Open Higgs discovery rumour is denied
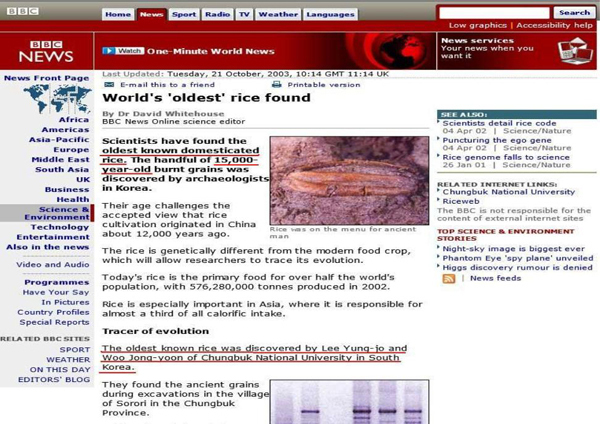The height and width of the screenshot is (424, 600). 517,267
